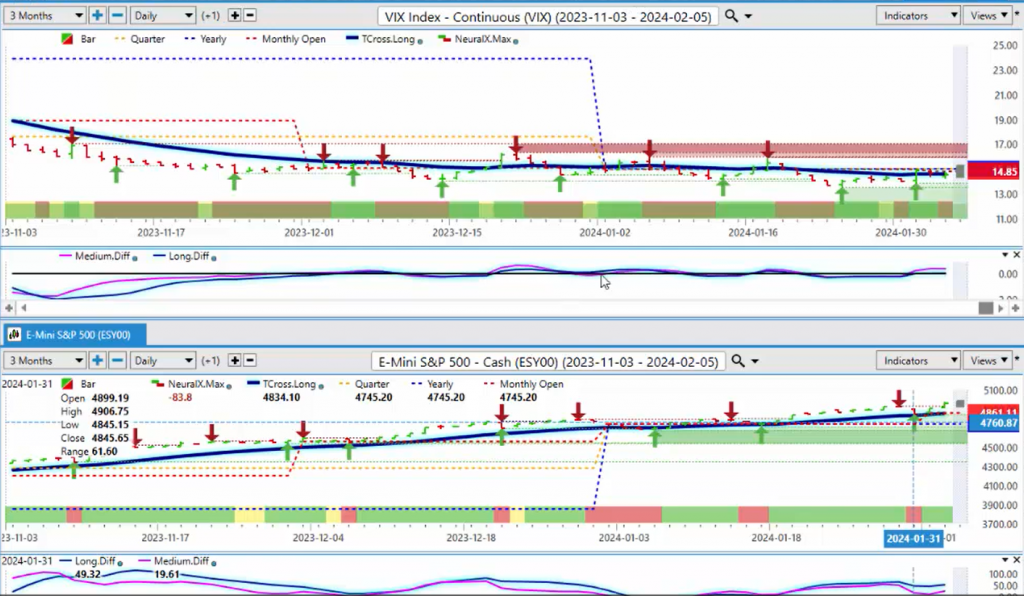The image size is (1024, 596).
Task: Toggle Monthly Open line in VIX legend
Action: 285,39
